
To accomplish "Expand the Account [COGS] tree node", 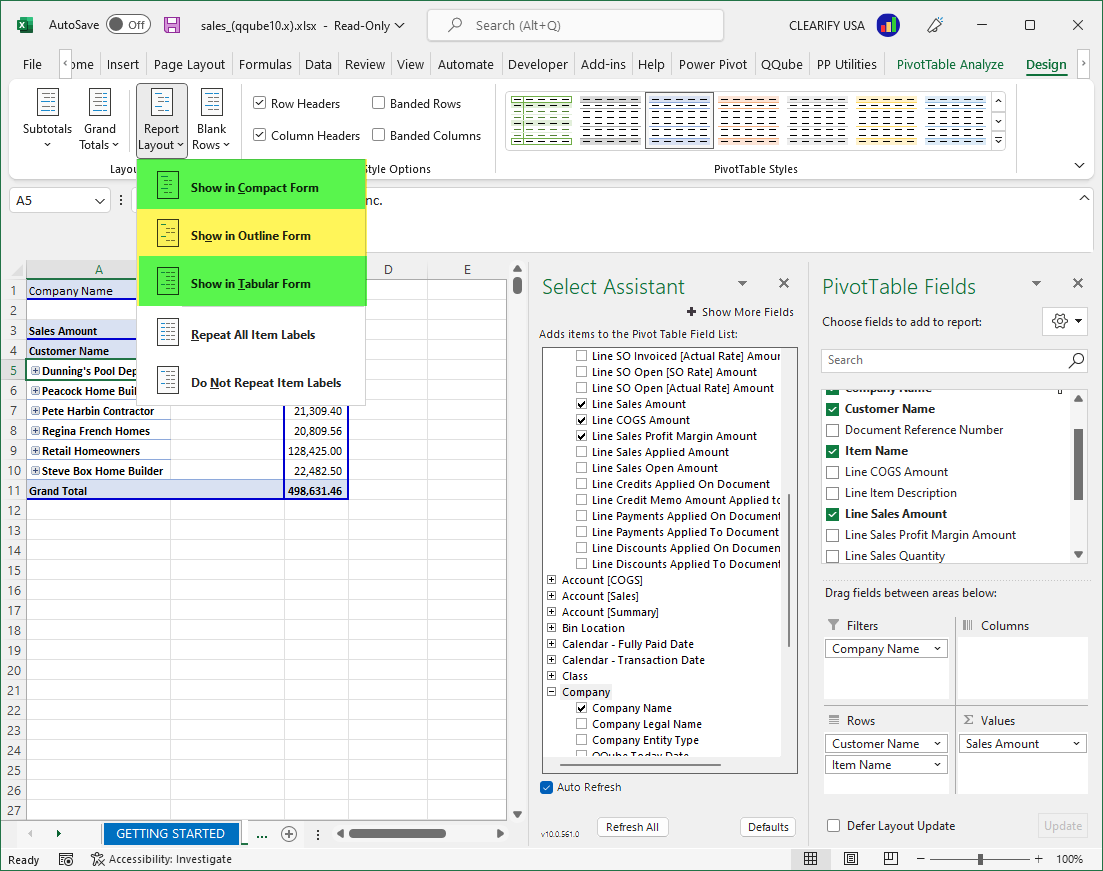I will (552, 580).
